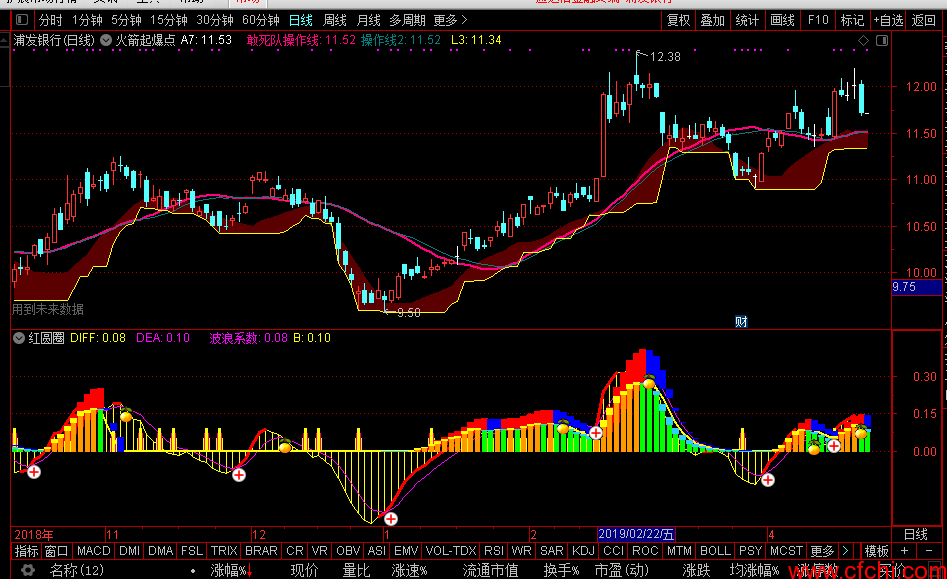
Task: Click the minus zoom-out button beside 模板
Action: [929, 551]
